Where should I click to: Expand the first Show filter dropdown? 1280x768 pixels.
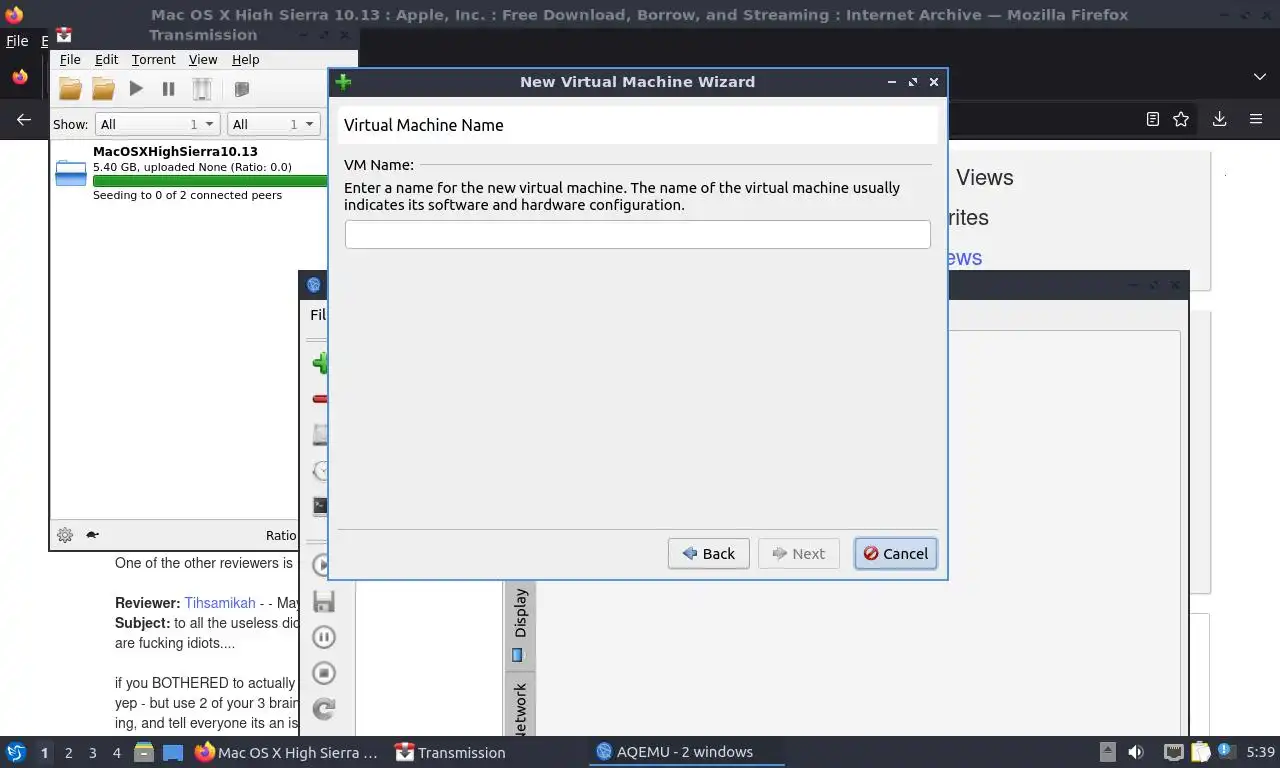[157, 124]
